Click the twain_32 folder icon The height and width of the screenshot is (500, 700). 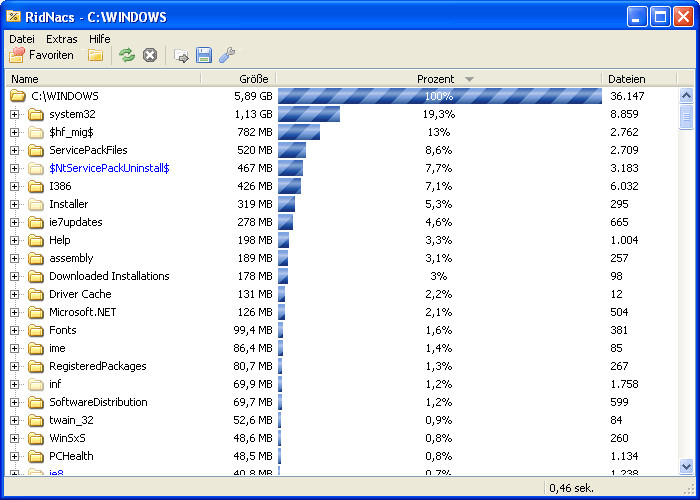(36, 420)
